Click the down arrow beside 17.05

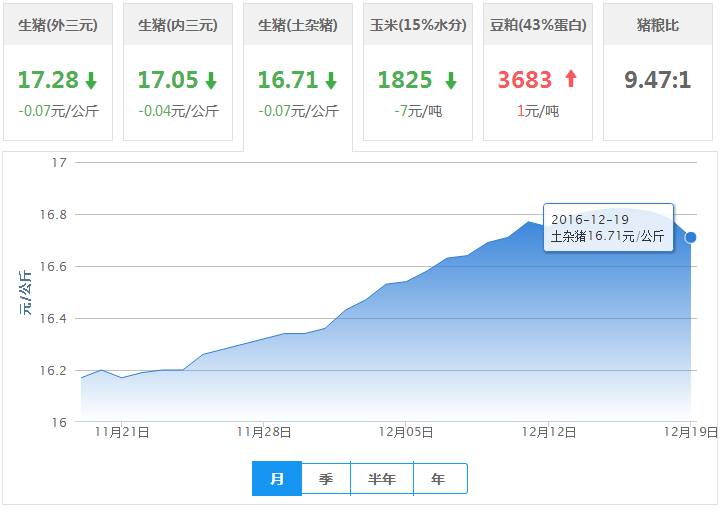(x=211, y=80)
